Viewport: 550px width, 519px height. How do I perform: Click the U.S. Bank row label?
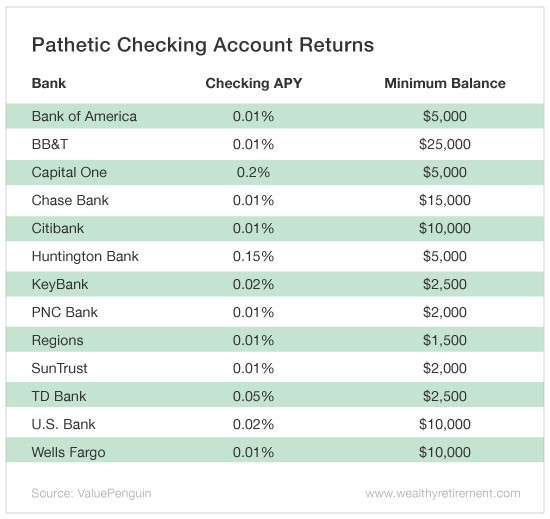point(63,424)
